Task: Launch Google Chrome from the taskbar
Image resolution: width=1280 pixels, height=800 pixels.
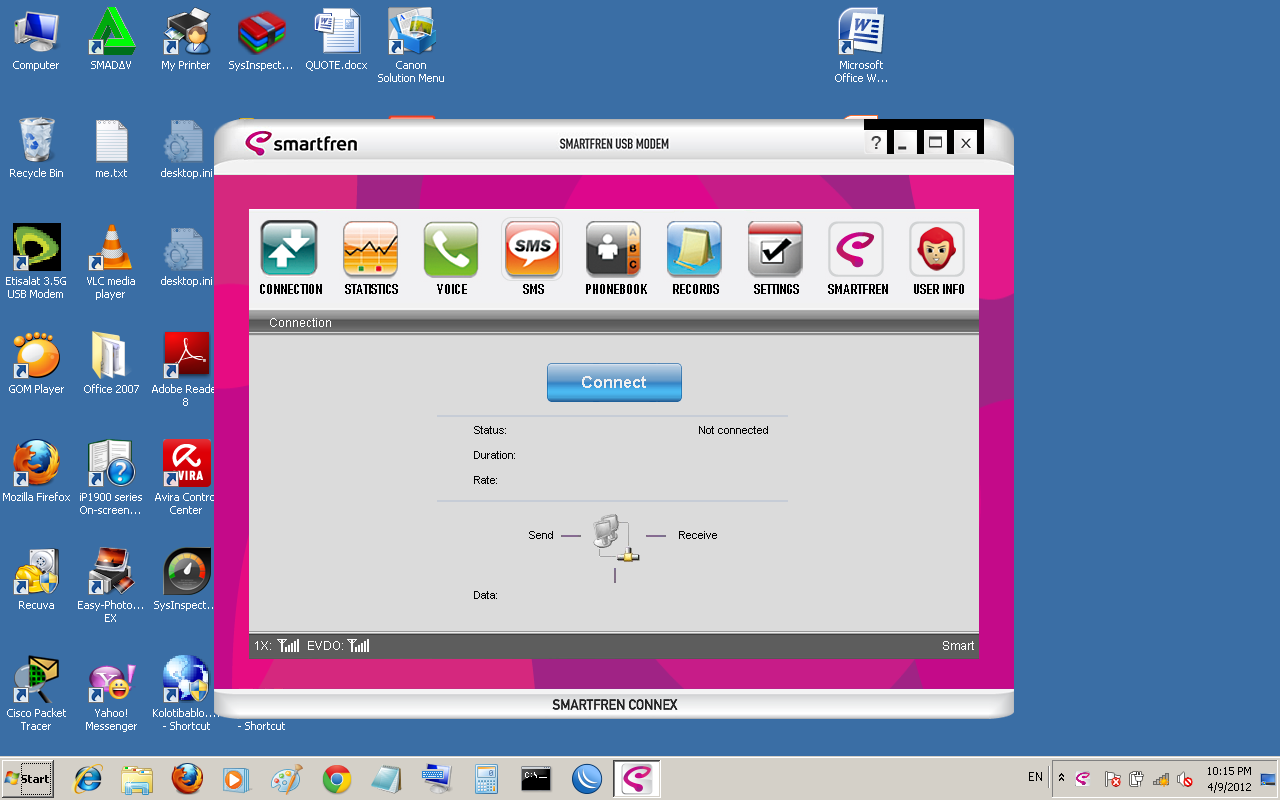Action: click(337, 779)
